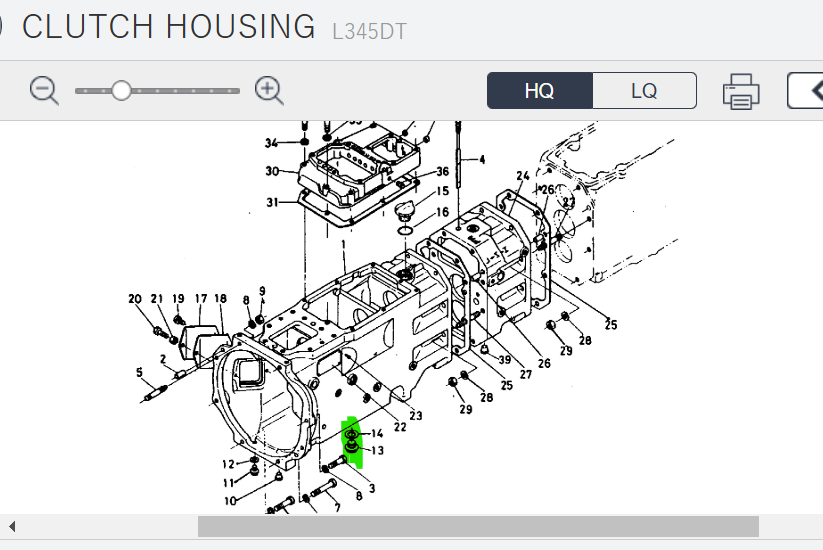Click part number 5 label
823x550 pixels.
click(x=139, y=372)
